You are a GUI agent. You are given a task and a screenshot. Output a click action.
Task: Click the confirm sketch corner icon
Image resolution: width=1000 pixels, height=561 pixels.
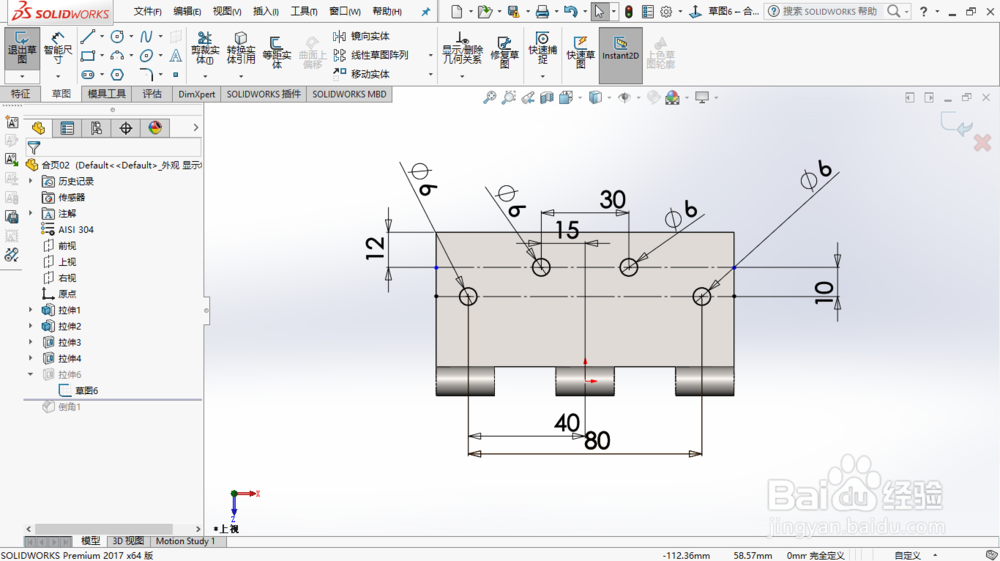click(957, 124)
